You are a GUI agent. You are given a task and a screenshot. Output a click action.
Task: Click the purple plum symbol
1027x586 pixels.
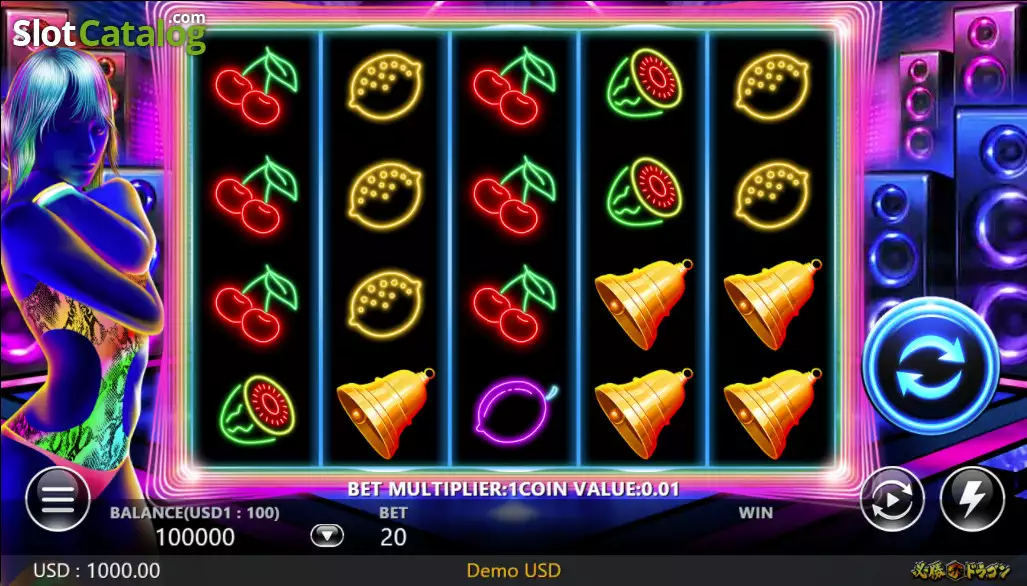515,412
